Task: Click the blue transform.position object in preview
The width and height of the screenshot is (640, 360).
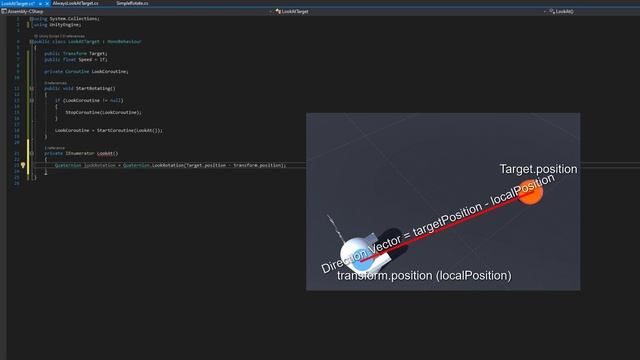Action: point(362,260)
